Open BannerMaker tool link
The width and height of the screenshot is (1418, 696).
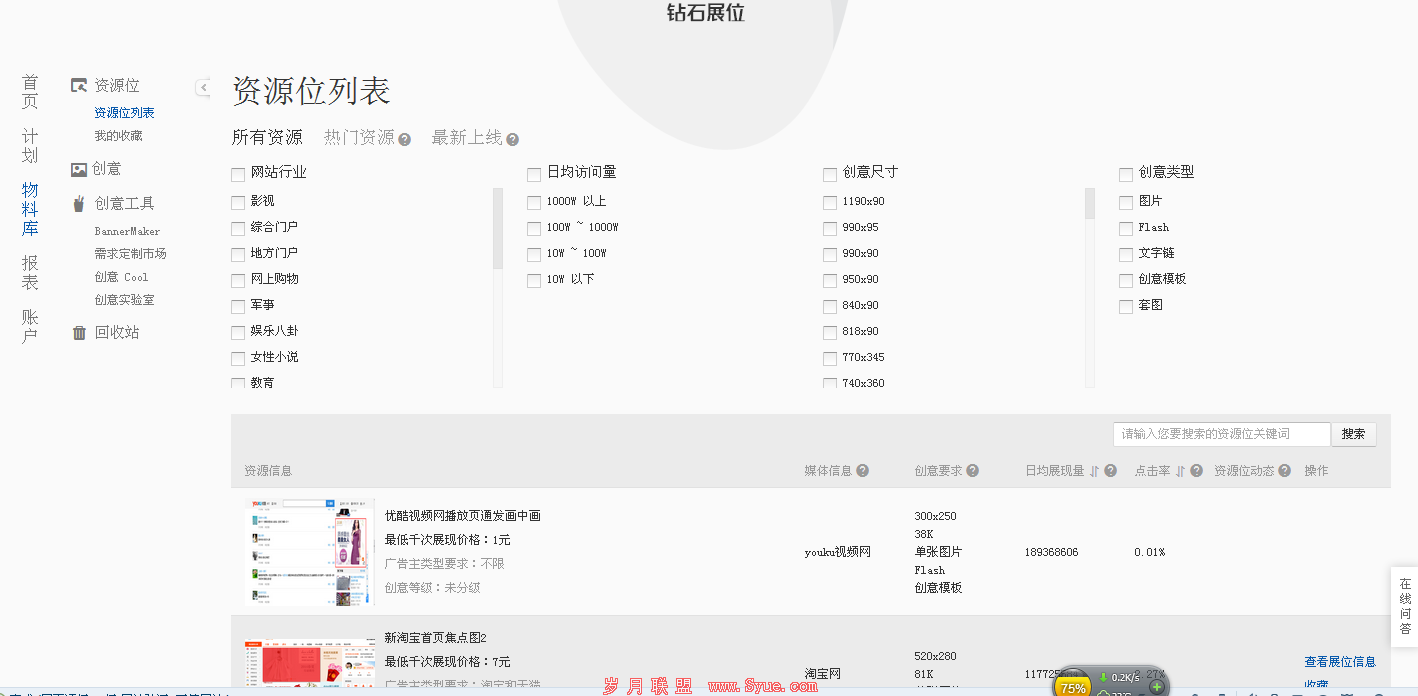[x=127, y=231]
